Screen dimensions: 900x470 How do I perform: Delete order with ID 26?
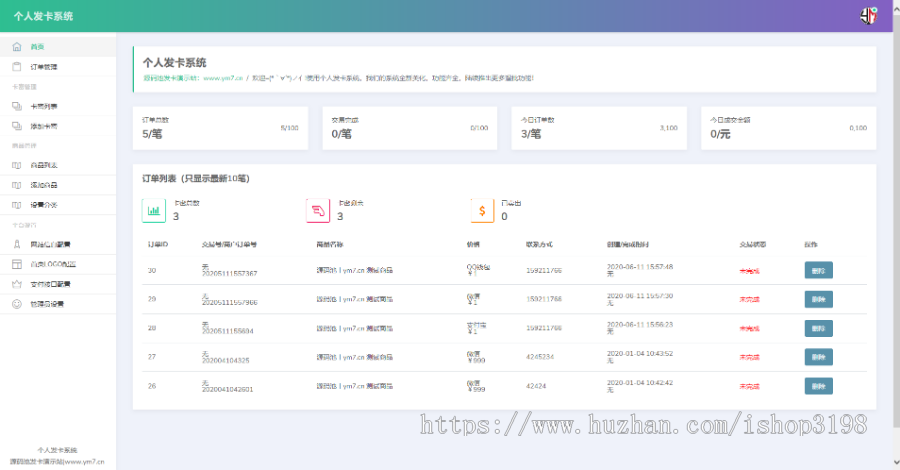coord(818,386)
